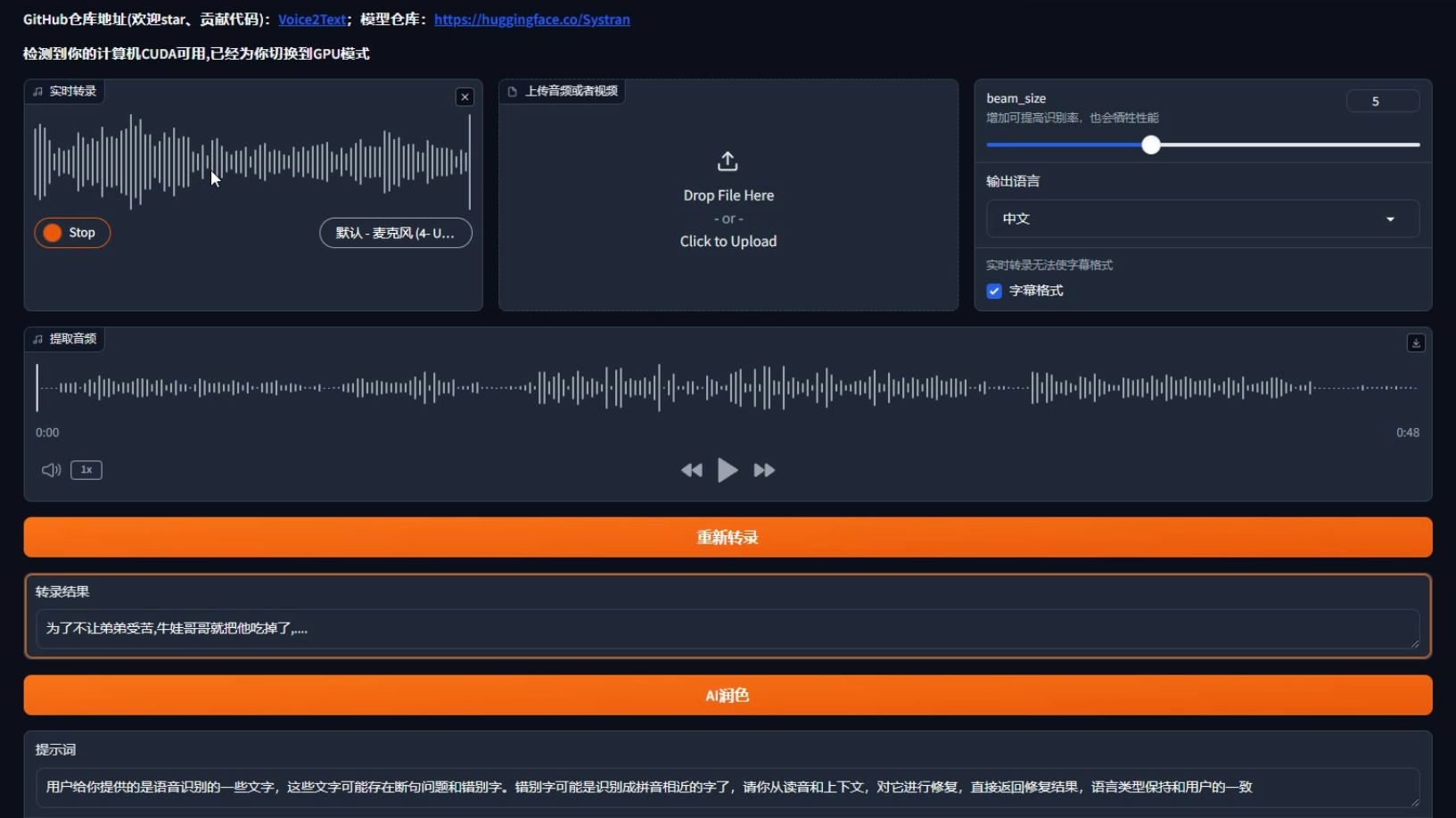Click the 重新转录 re-transcribe button

tap(728, 537)
